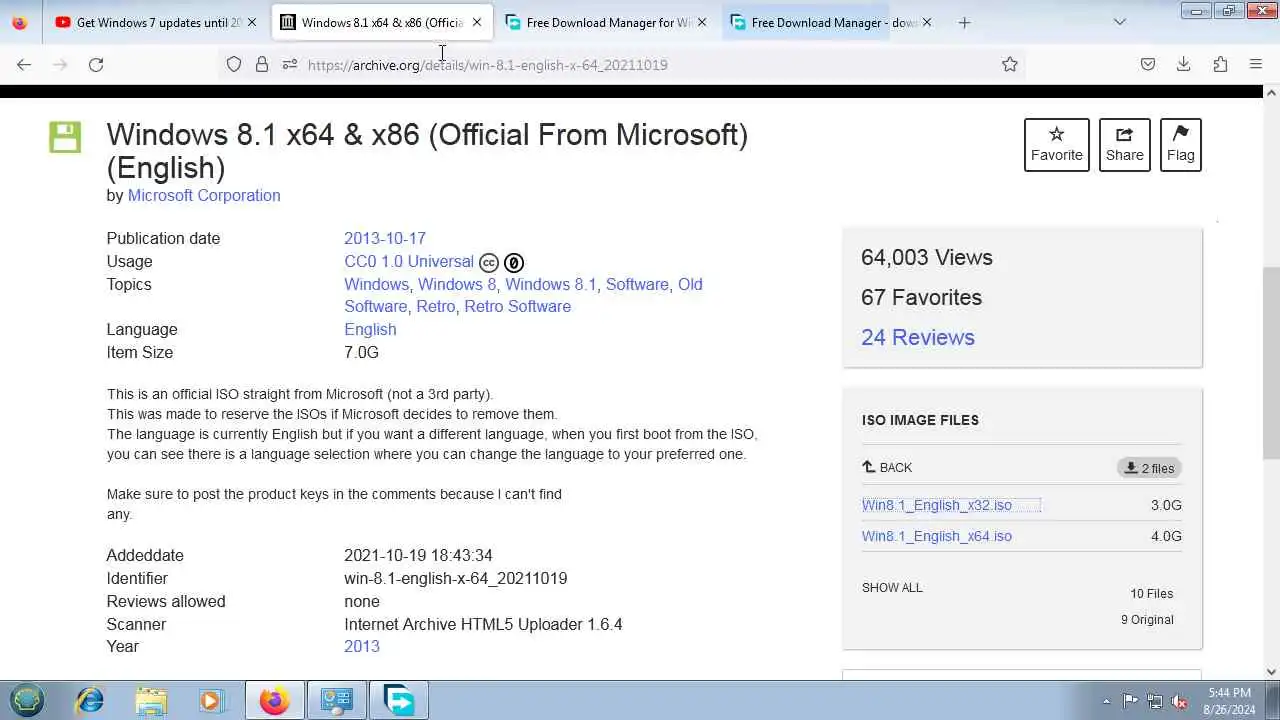Click the Action Center flag tray icon
1280x720 pixels.
[1130, 701]
